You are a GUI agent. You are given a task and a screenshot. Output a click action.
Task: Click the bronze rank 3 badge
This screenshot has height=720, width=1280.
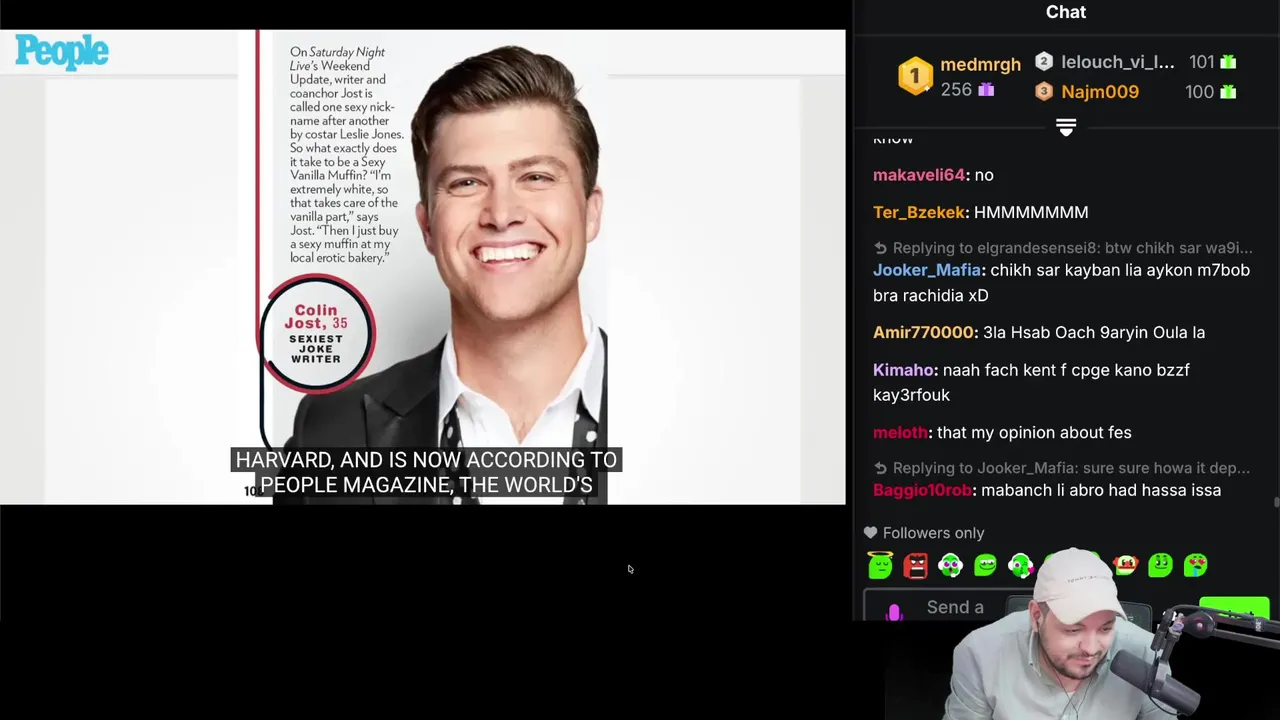click(x=1044, y=91)
